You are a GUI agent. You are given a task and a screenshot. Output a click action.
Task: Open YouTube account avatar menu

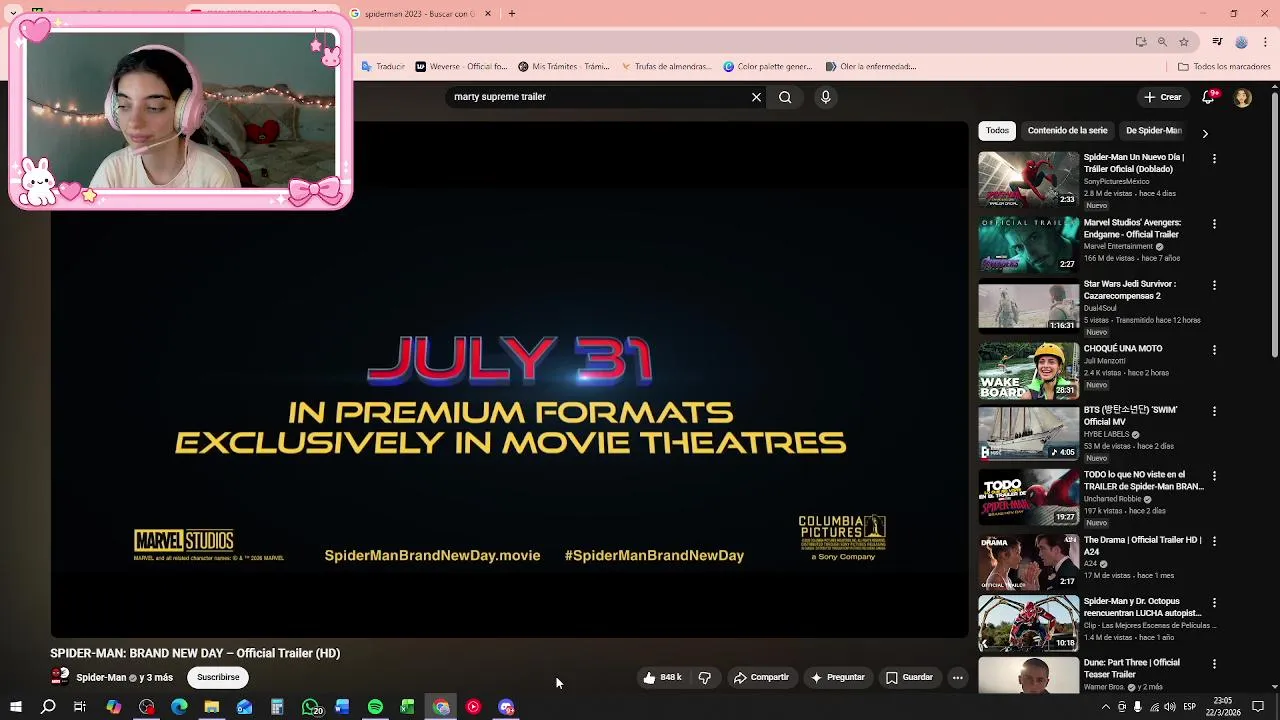[x=1242, y=97]
